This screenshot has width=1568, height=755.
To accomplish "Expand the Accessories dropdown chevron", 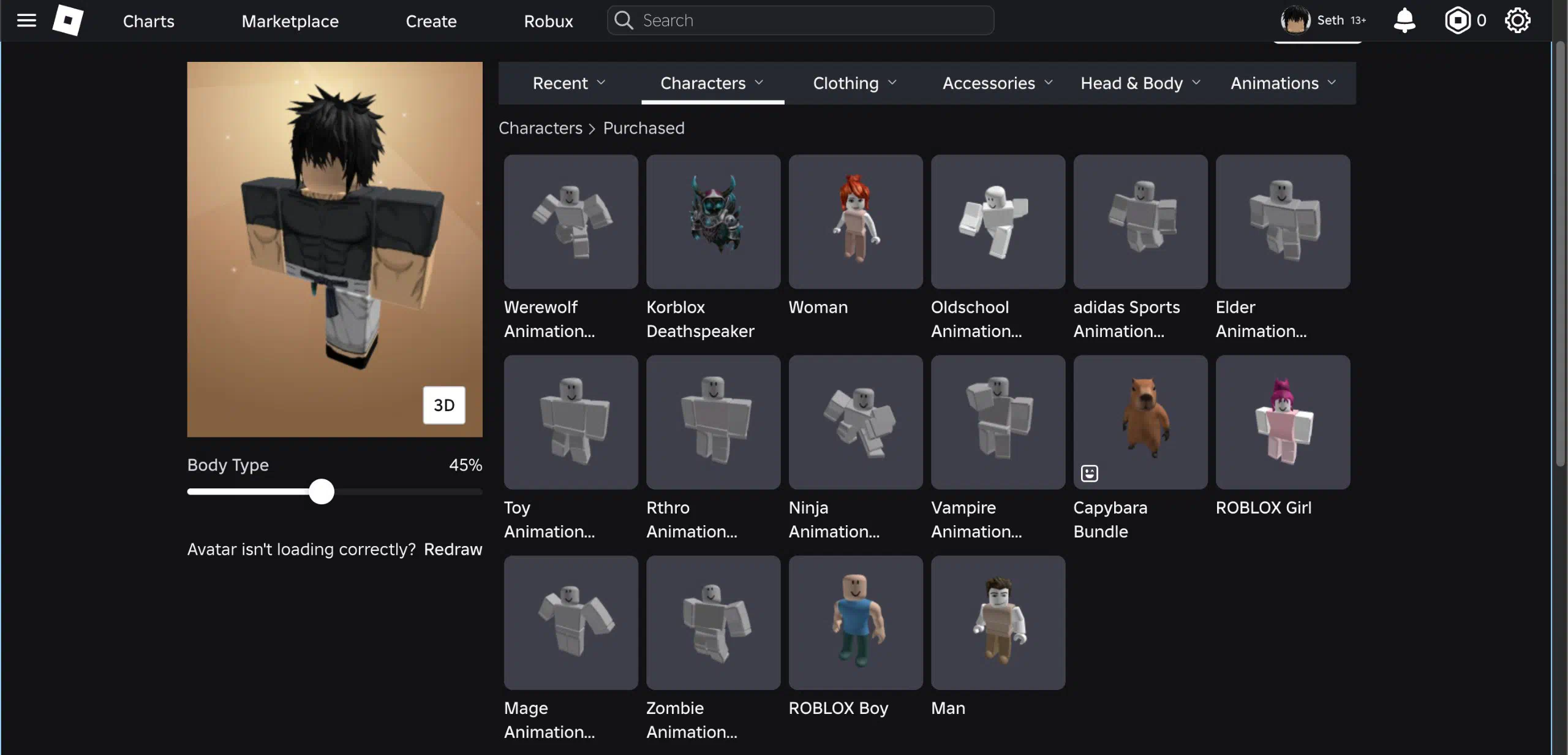I will point(1049,83).
